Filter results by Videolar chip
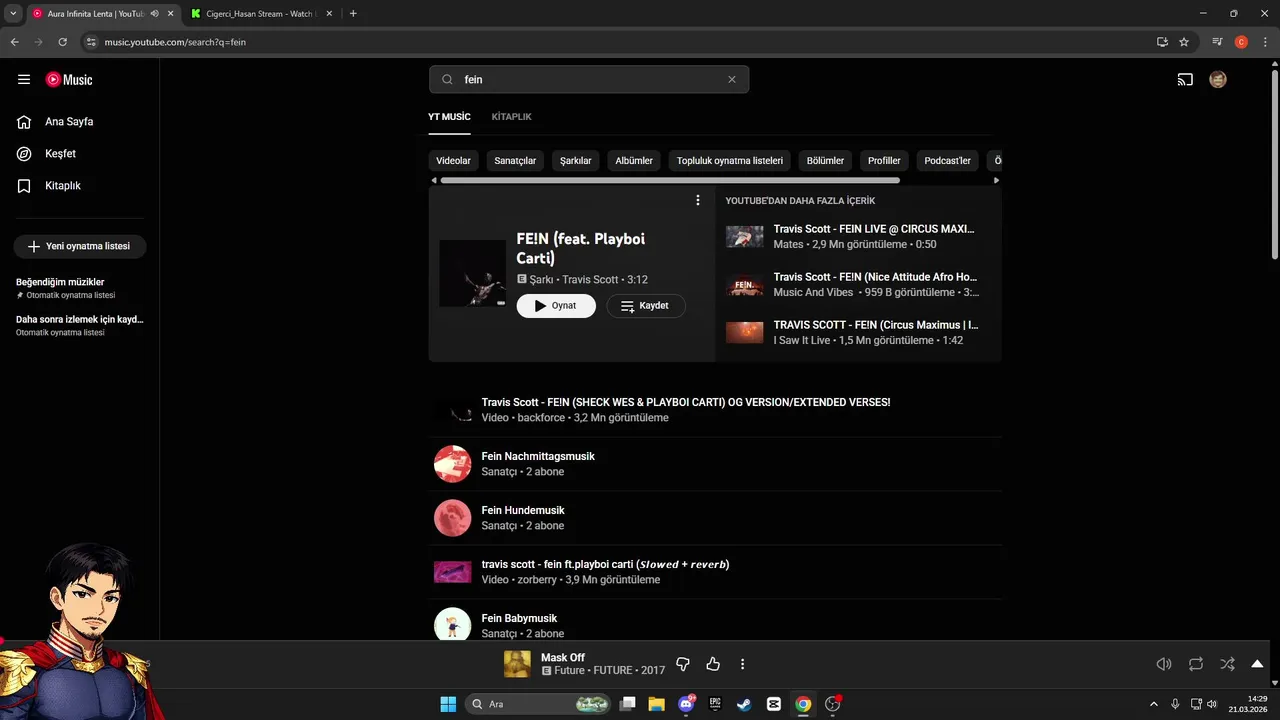 click(453, 161)
